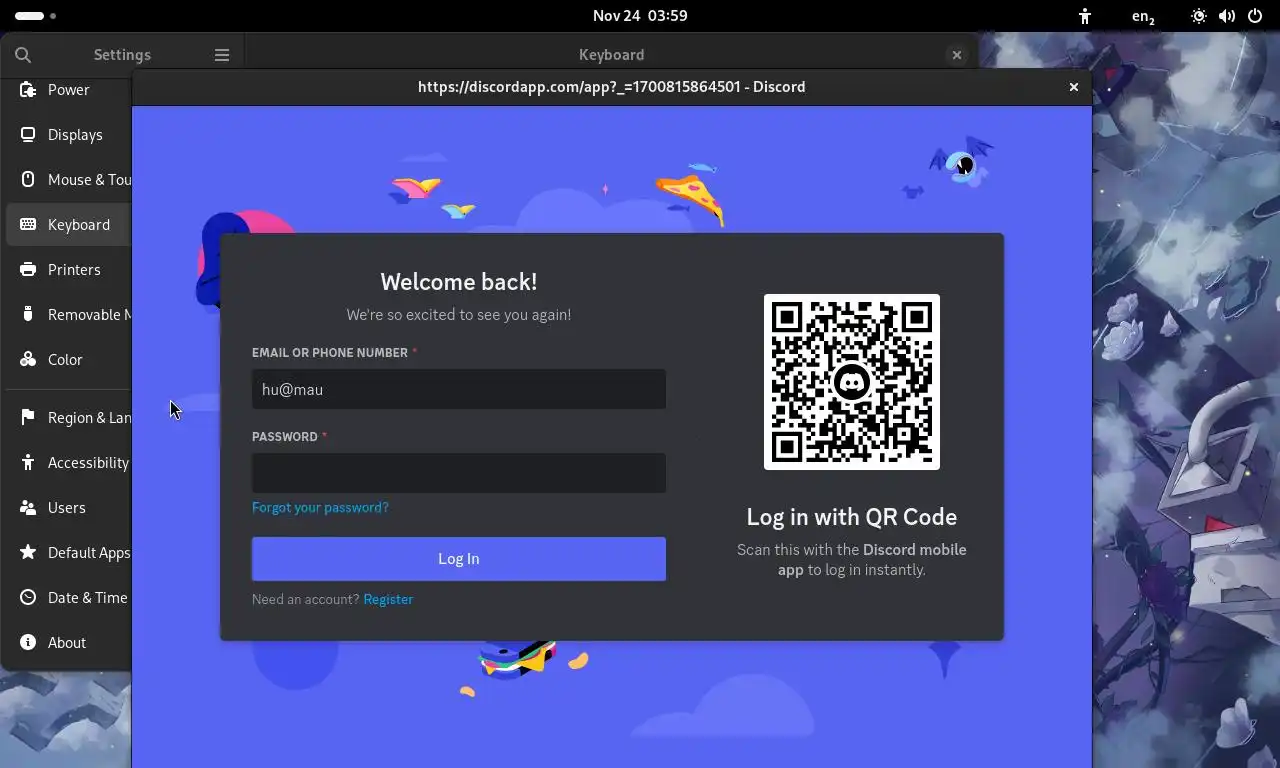Open Default Apps settings
This screenshot has width=1280, height=768.
tap(69, 553)
